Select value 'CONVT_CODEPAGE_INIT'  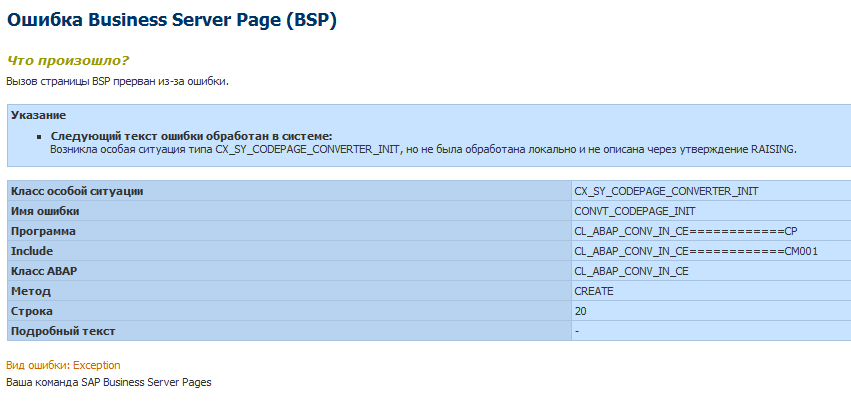[x=634, y=211]
